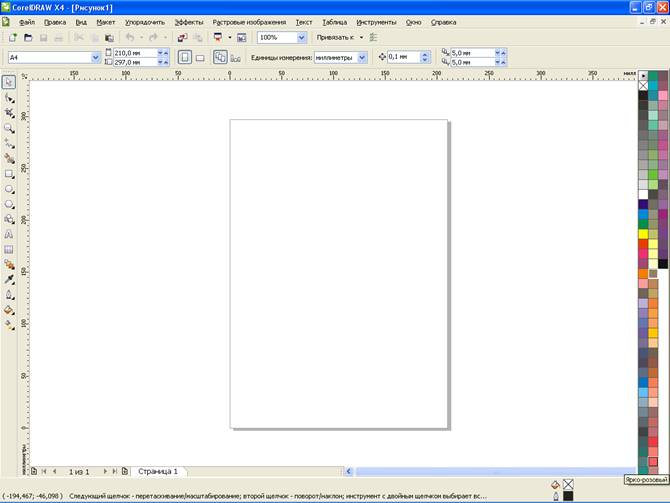This screenshot has width=670, height=503.
Task: Expand the units миллиметры dropdown
Action: tap(362, 57)
